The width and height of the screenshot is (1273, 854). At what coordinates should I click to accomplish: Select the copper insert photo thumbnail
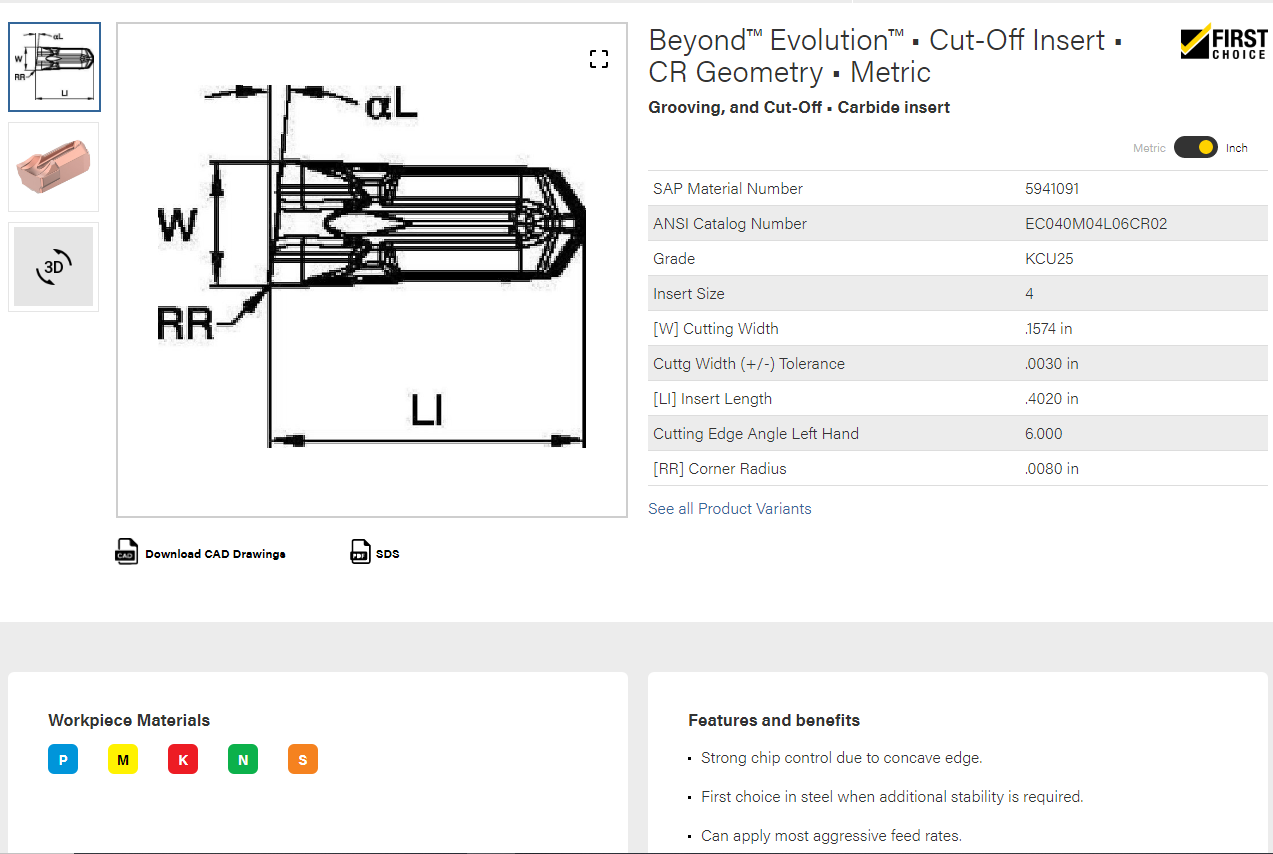(x=54, y=167)
